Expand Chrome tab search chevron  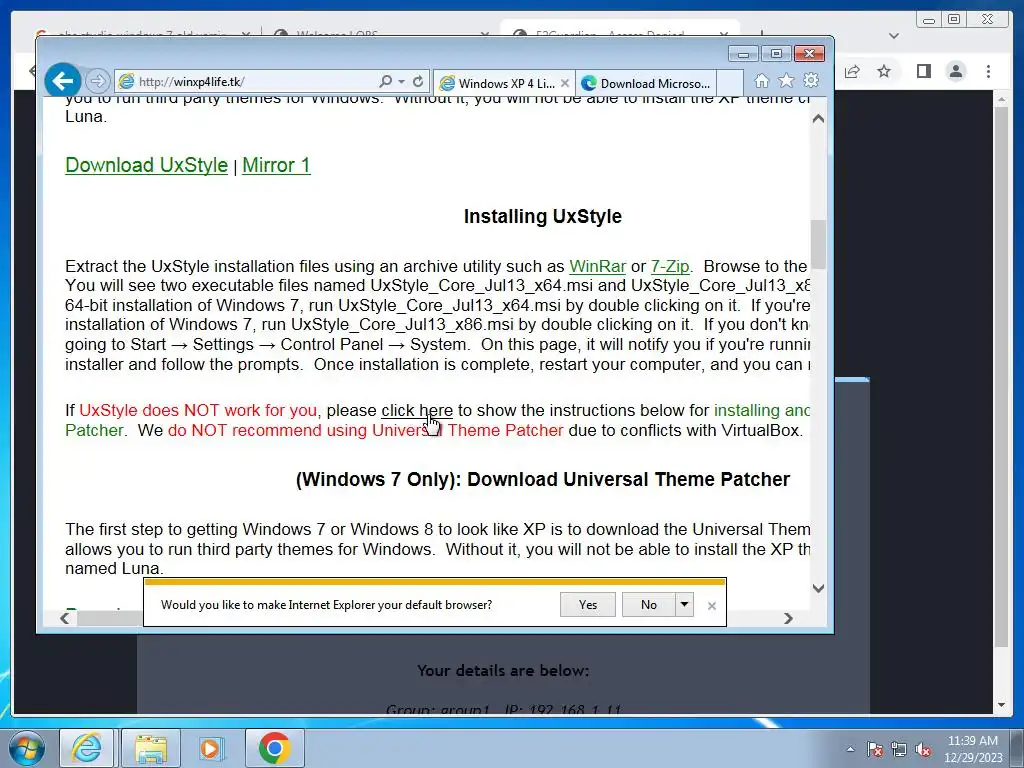click(x=894, y=36)
